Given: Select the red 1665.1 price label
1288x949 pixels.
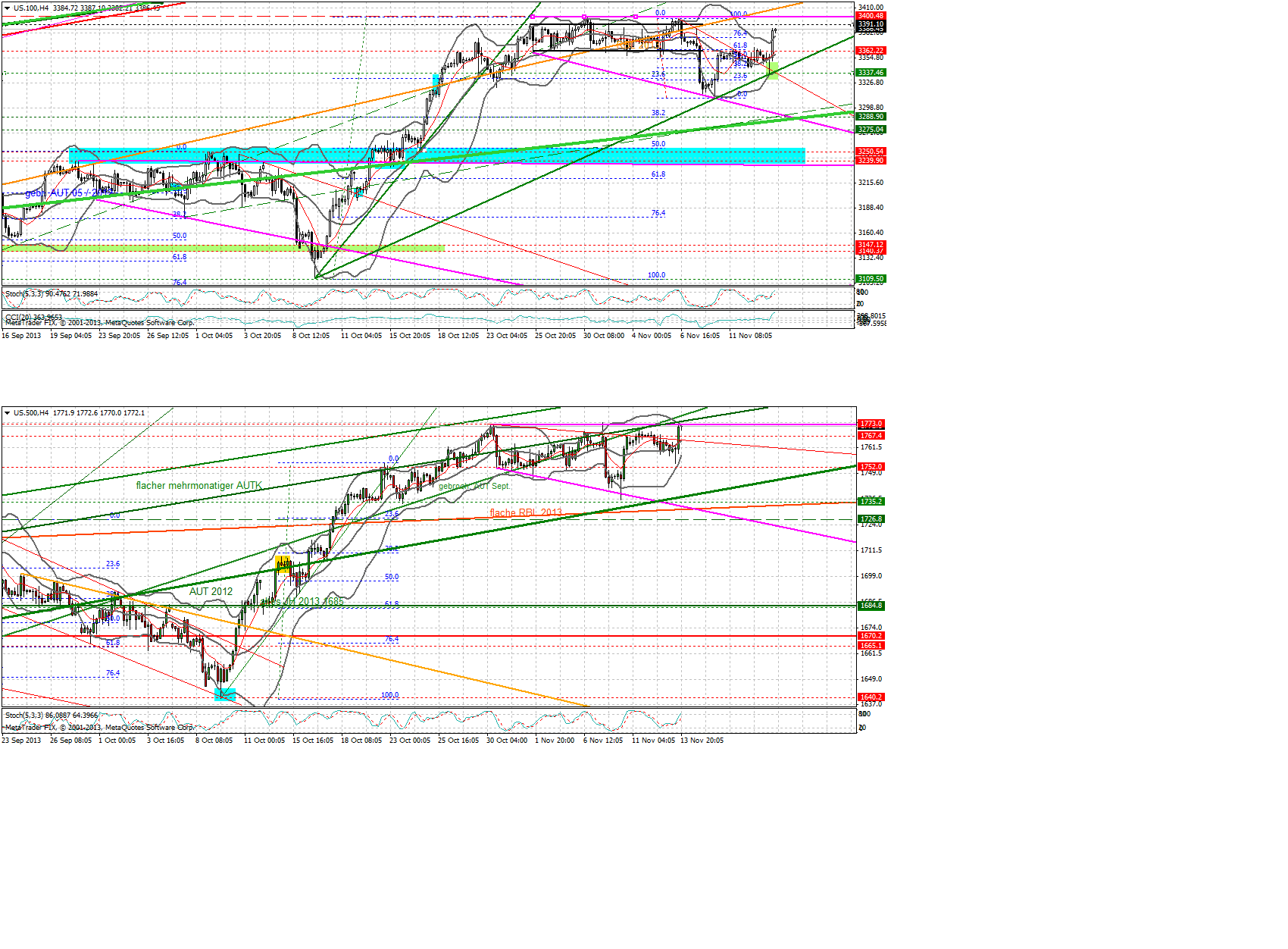Looking at the screenshot, I should coord(871,646).
